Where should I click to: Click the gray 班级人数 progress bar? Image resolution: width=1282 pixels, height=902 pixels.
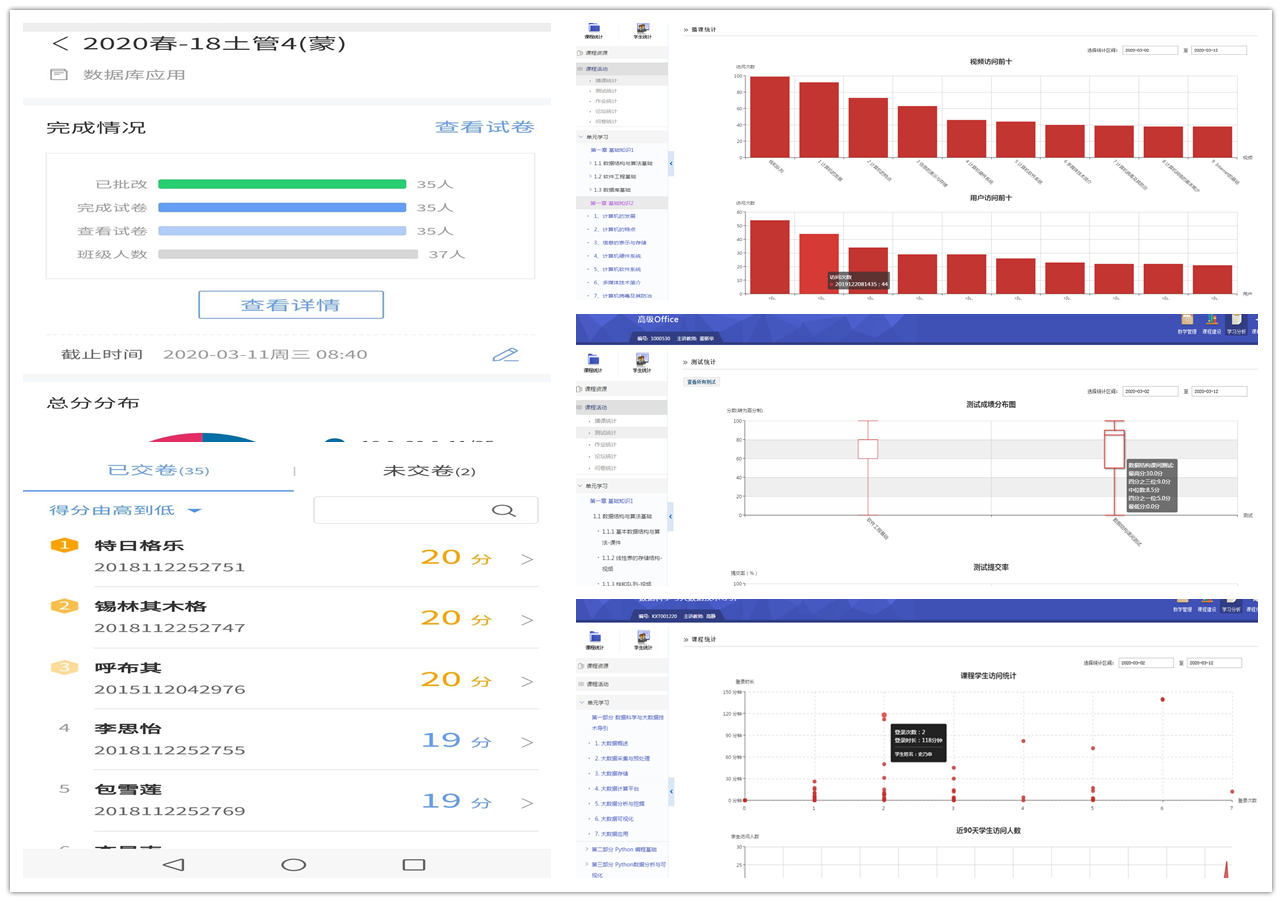coord(288,254)
